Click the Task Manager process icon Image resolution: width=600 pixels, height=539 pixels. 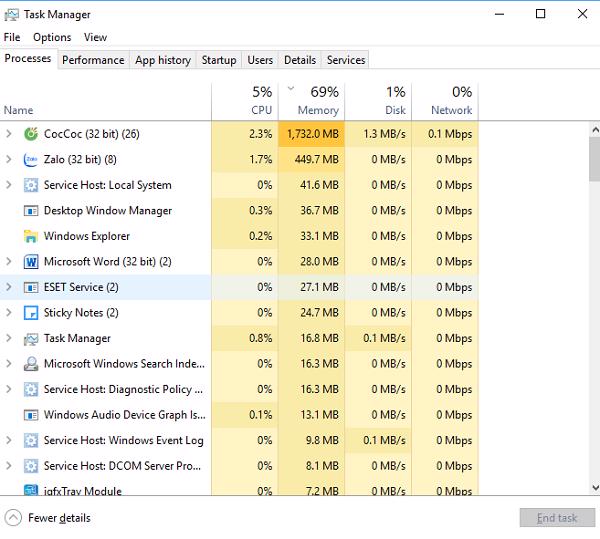tap(31, 338)
